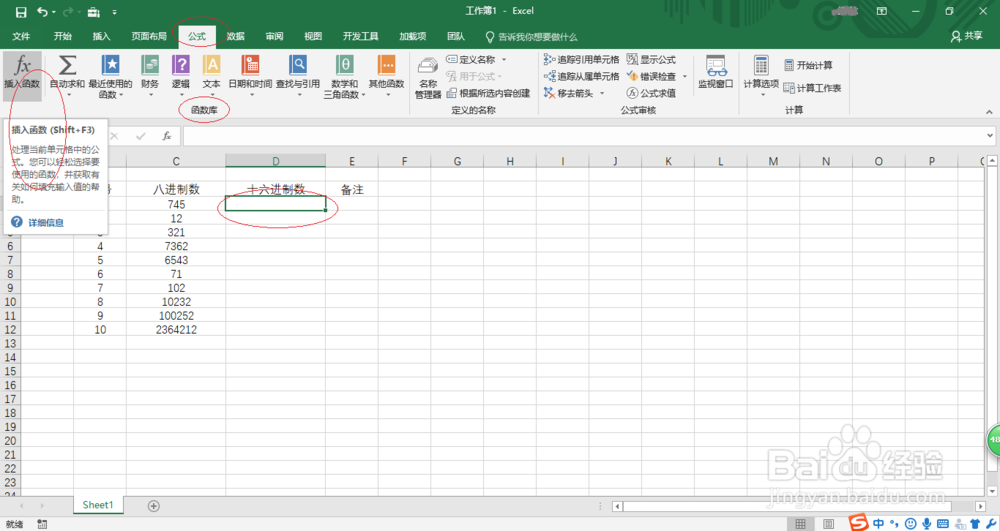
Task: Collapse the ribbon with the chevron
Action: coord(989,112)
